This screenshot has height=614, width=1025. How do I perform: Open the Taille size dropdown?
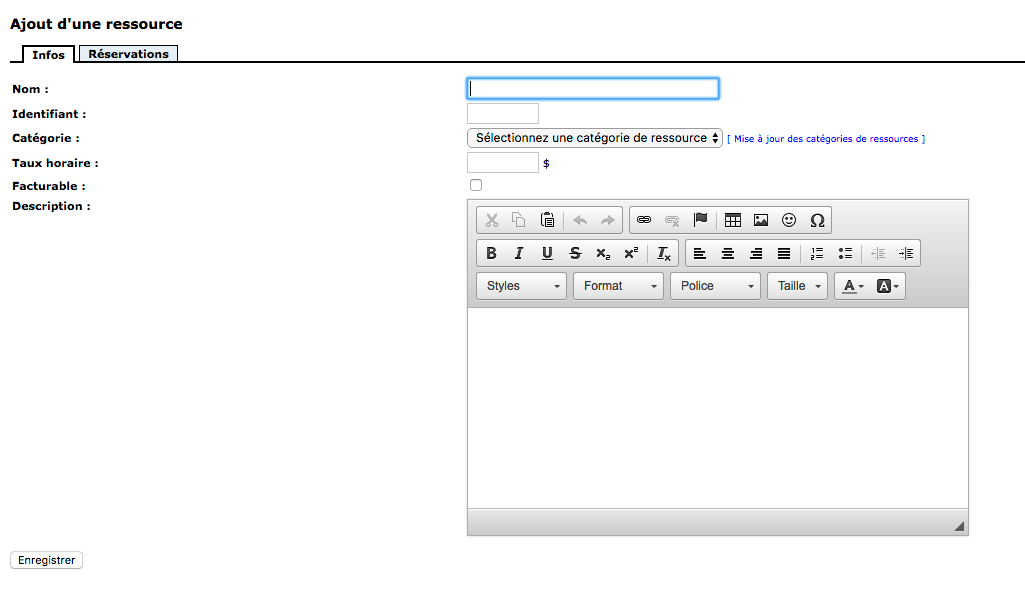coord(797,286)
